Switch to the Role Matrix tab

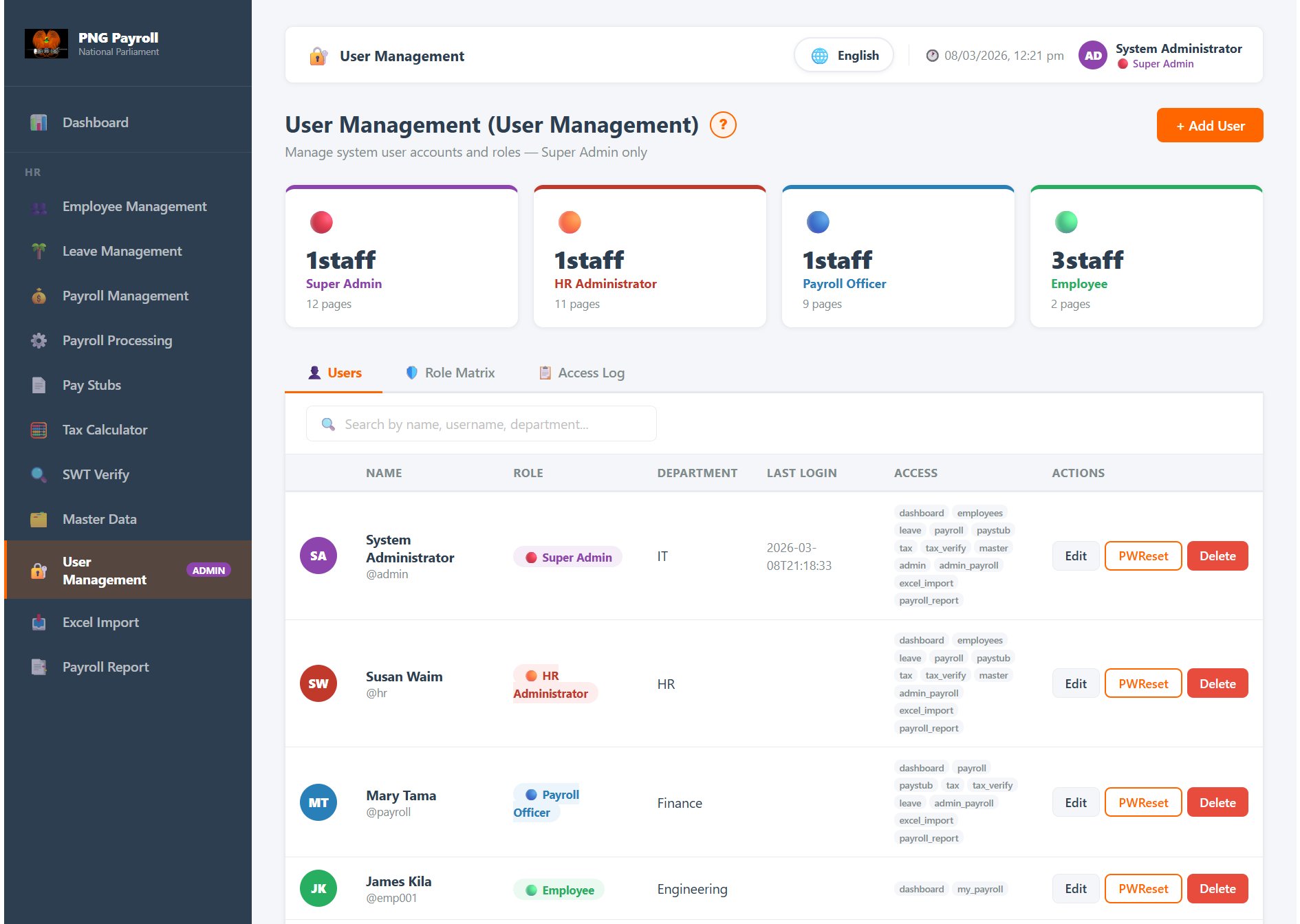point(450,373)
